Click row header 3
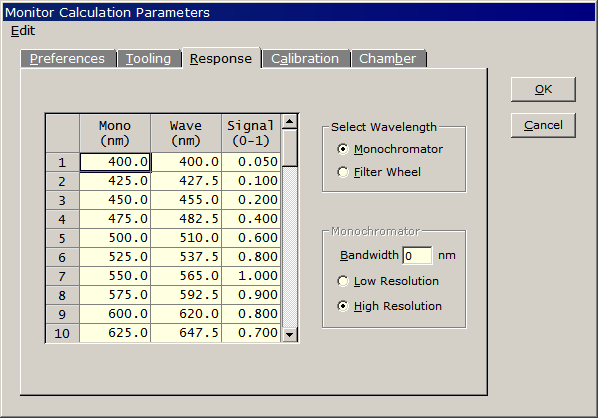The width and height of the screenshot is (598, 418). click(x=63, y=200)
